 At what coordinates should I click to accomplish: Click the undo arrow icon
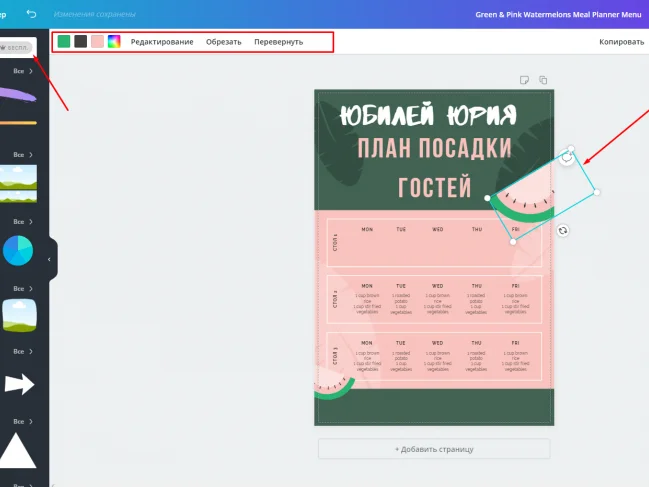pyautogui.click(x=32, y=14)
